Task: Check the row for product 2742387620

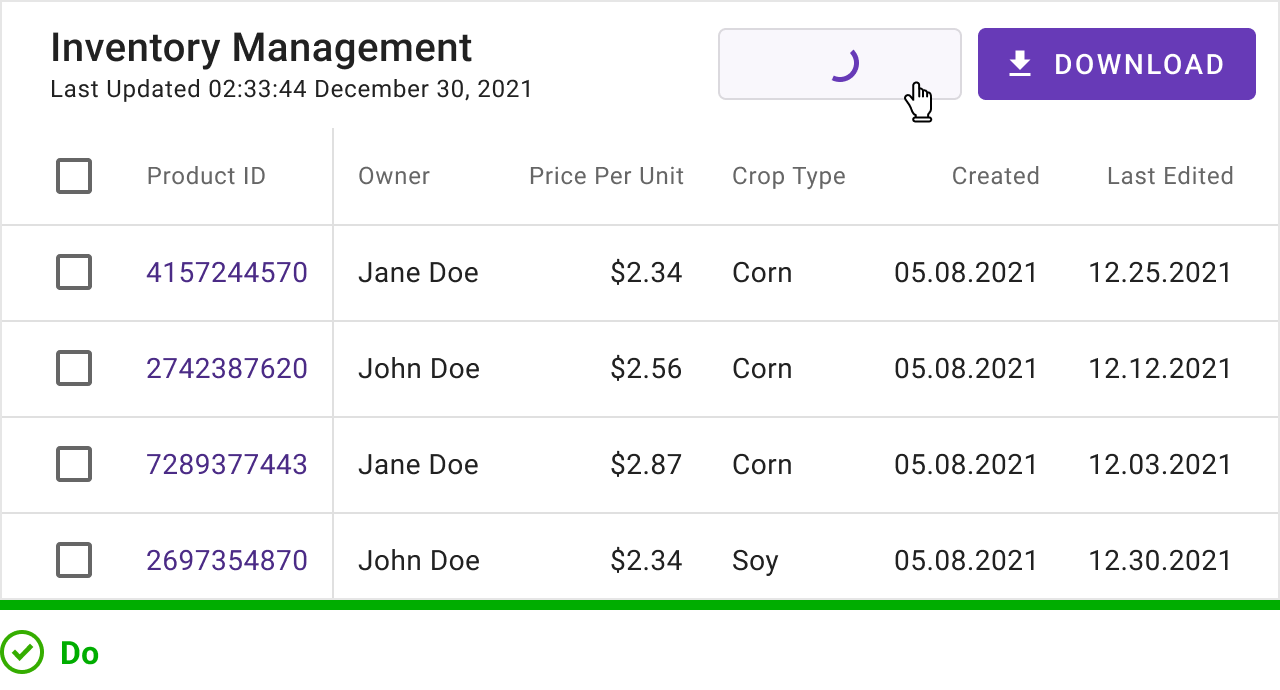Action: tap(74, 368)
